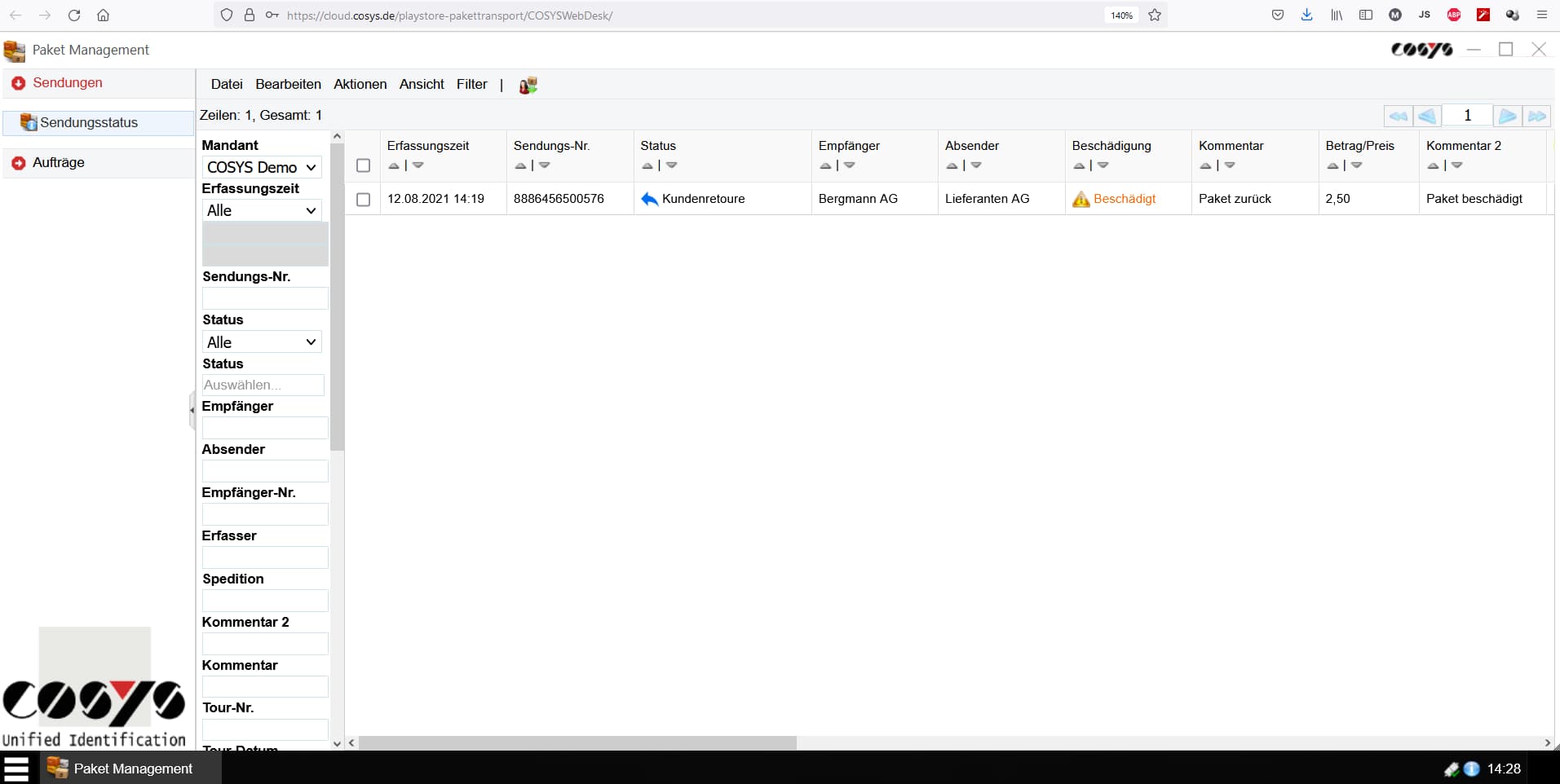Sort Kommentar 2 column ascending
The height and width of the screenshot is (784, 1560).
tap(1433, 165)
